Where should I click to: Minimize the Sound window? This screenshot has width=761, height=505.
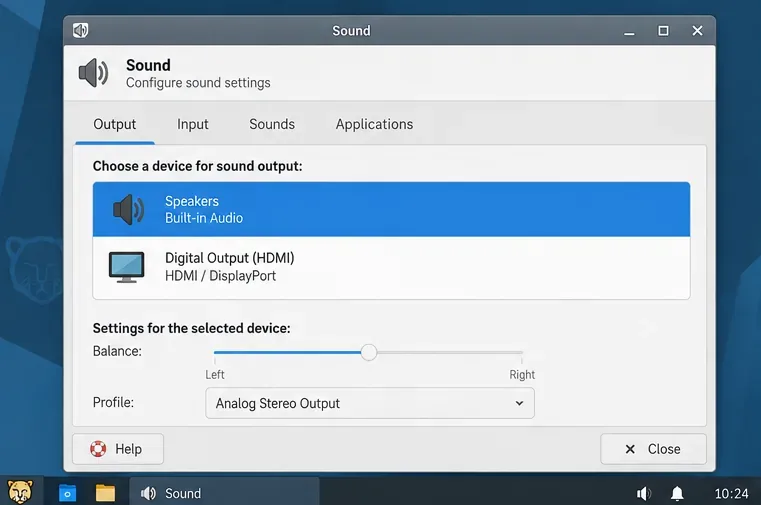pyautogui.click(x=629, y=32)
